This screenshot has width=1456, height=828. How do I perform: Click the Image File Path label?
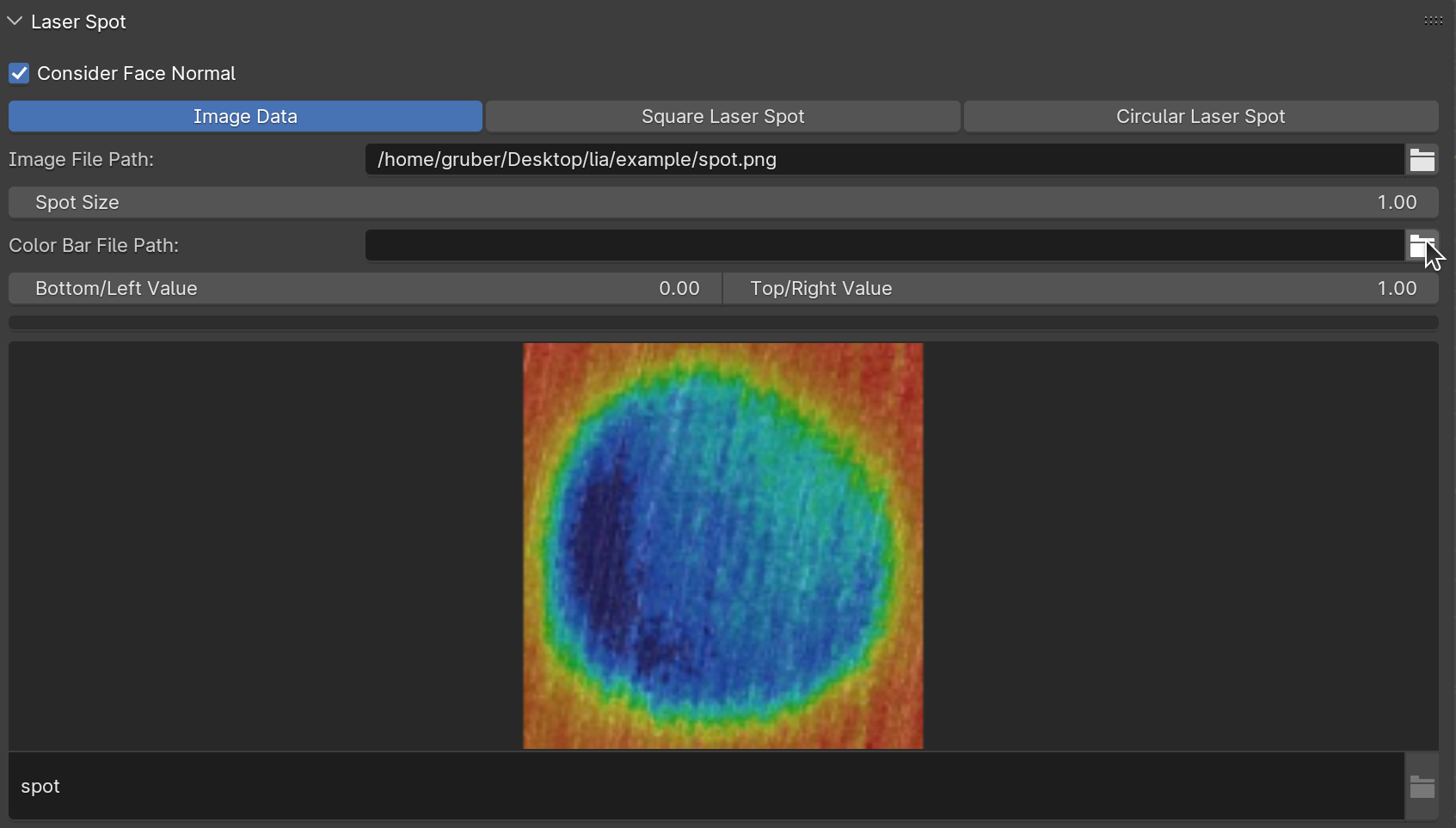coord(81,159)
